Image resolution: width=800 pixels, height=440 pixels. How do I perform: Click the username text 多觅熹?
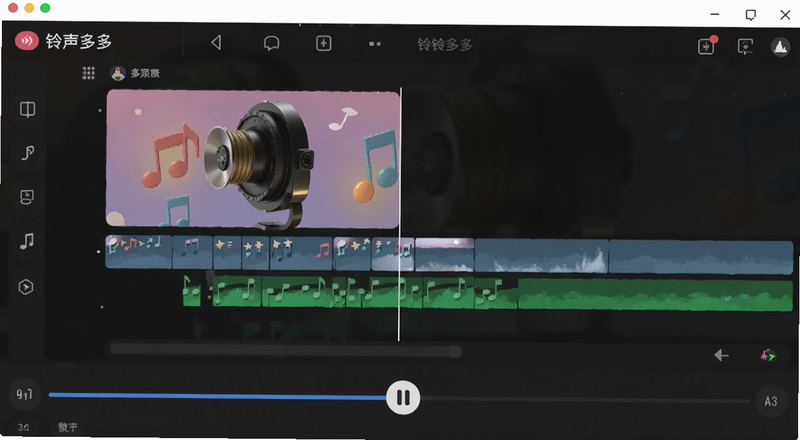[x=145, y=74]
